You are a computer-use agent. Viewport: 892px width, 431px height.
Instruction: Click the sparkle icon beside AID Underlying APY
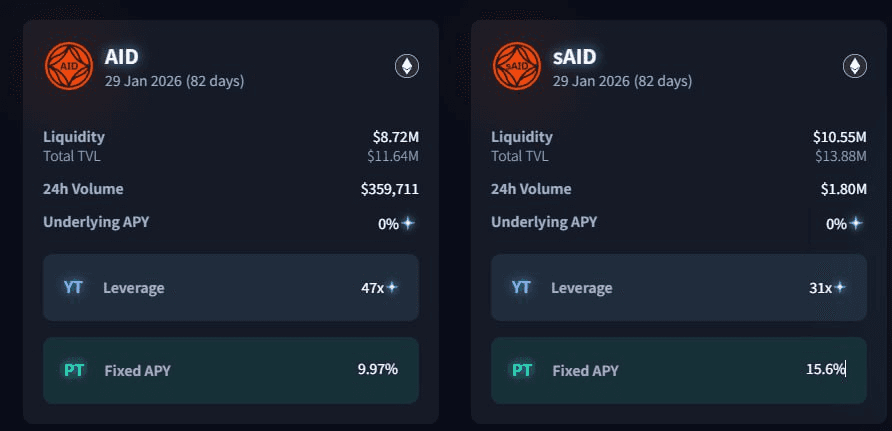coord(408,223)
